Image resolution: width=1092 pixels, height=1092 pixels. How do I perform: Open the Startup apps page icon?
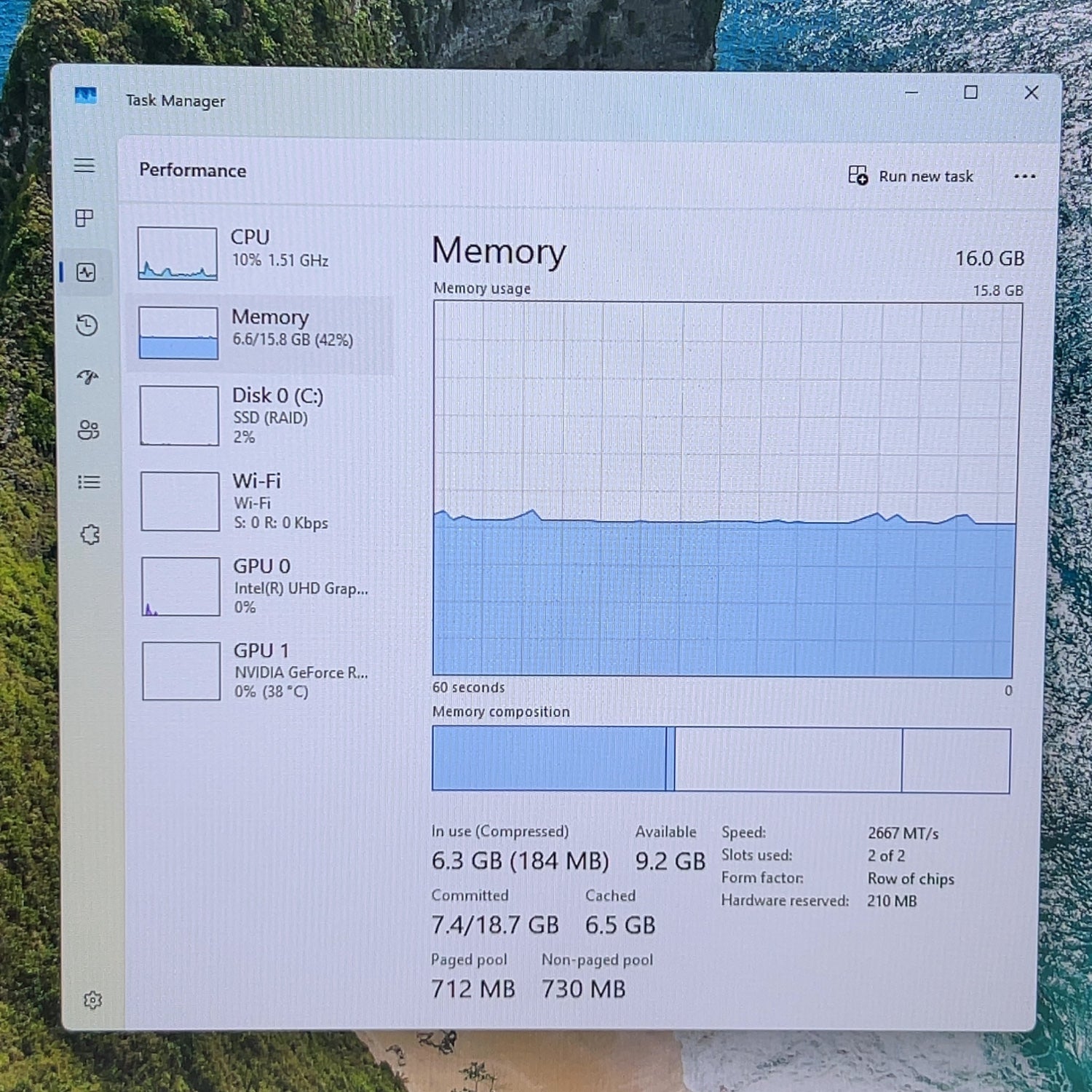(87, 376)
